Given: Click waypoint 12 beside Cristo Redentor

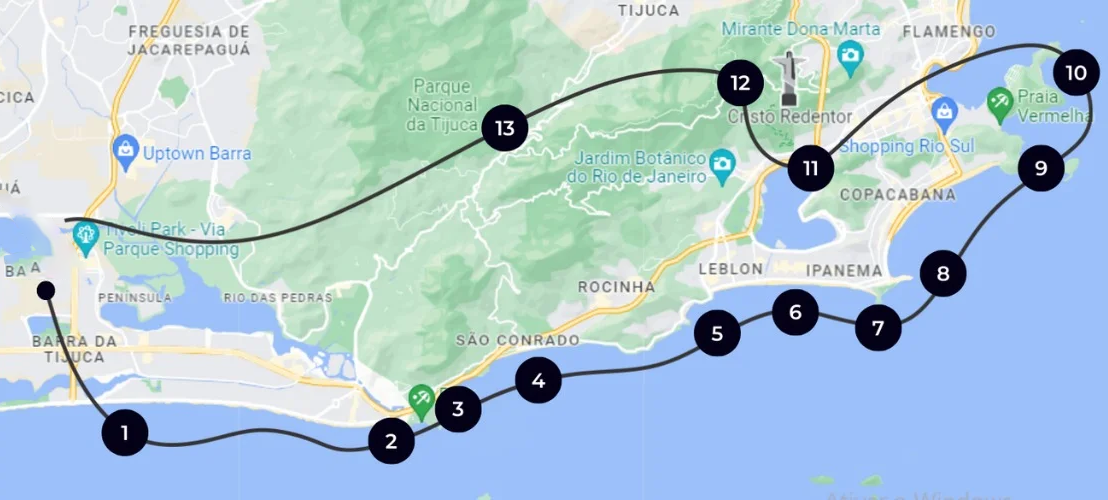Looking at the screenshot, I should 740,83.
